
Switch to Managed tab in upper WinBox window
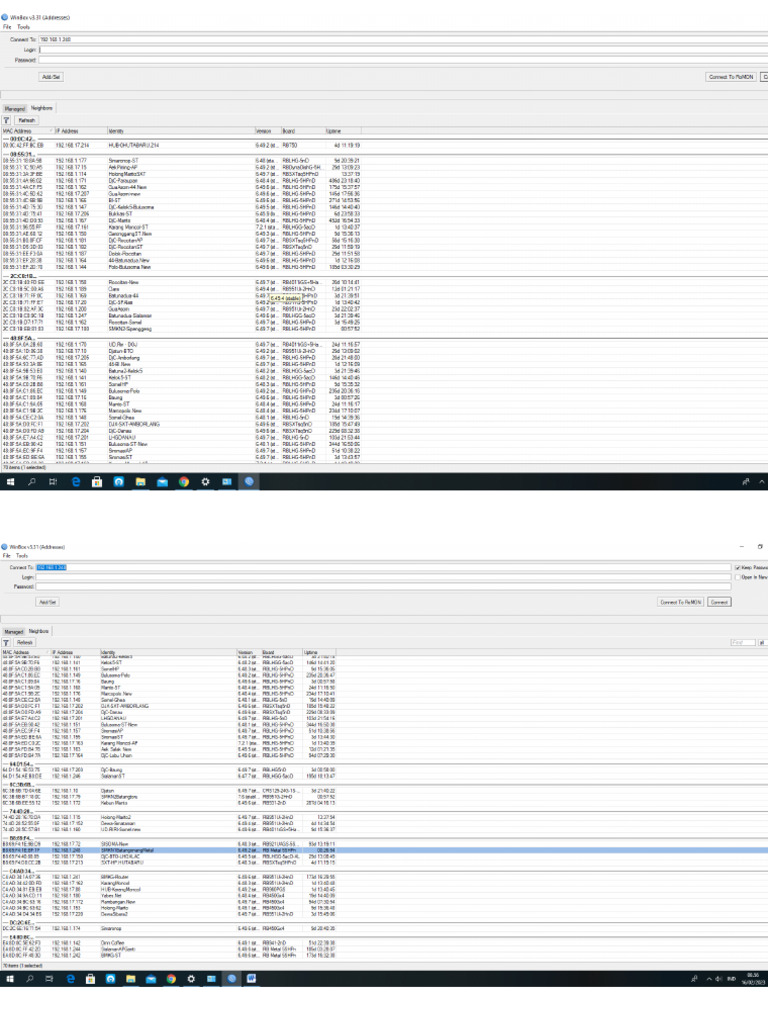(x=14, y=109)
